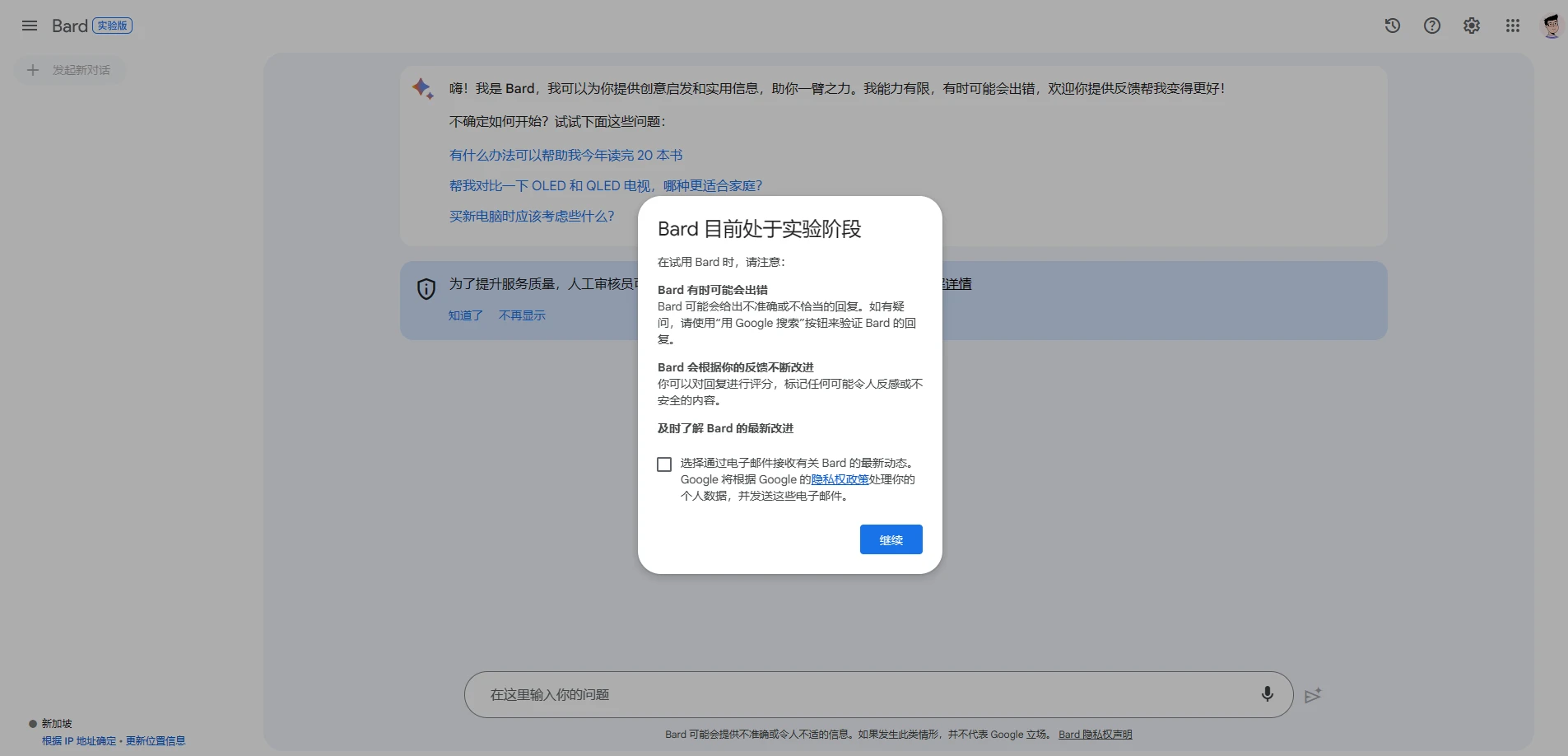
Task: Click 发起新对话 to start new chat
Action: tap(70, 70)
